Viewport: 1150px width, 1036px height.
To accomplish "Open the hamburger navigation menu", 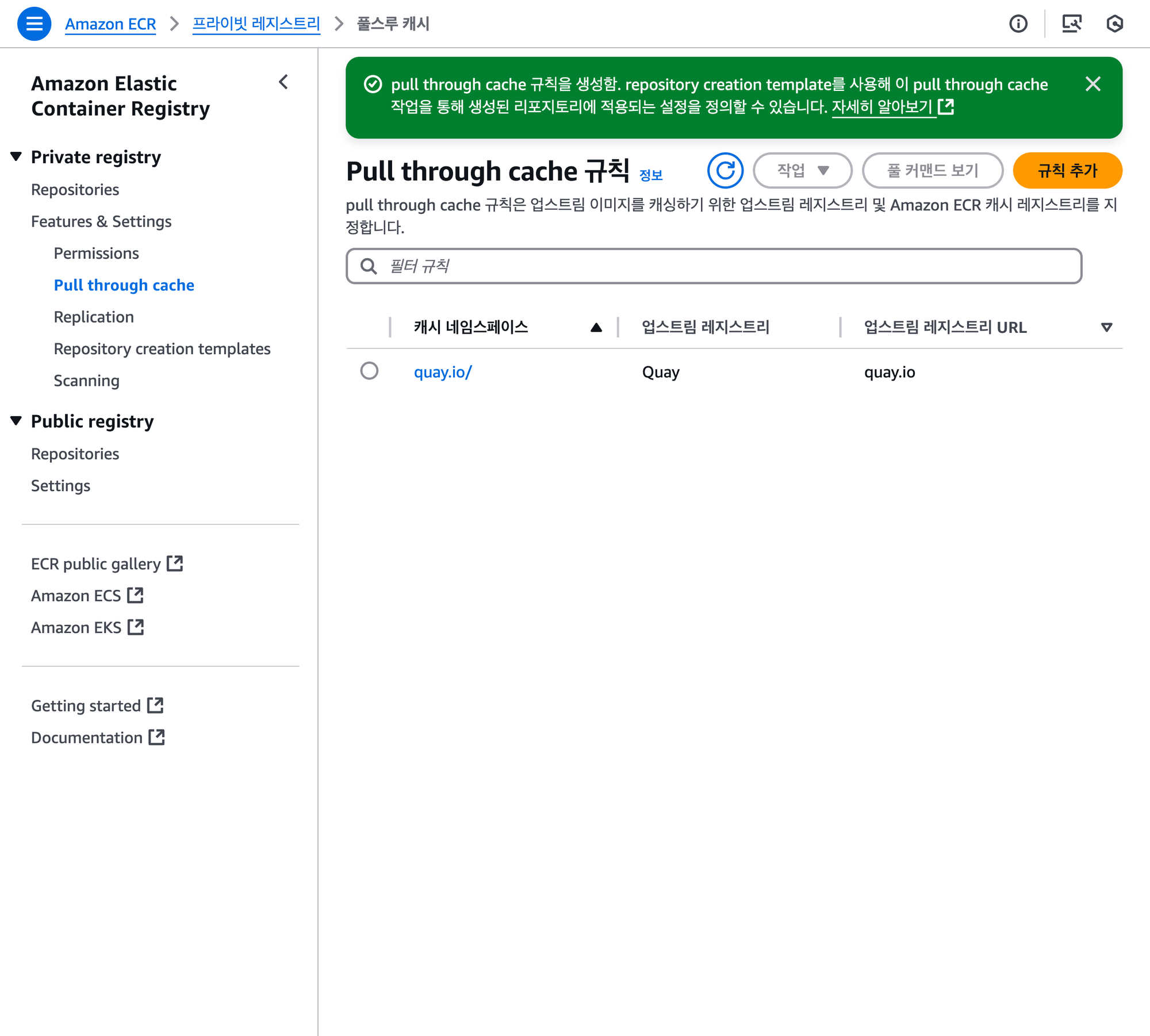I will pos(34,24).
